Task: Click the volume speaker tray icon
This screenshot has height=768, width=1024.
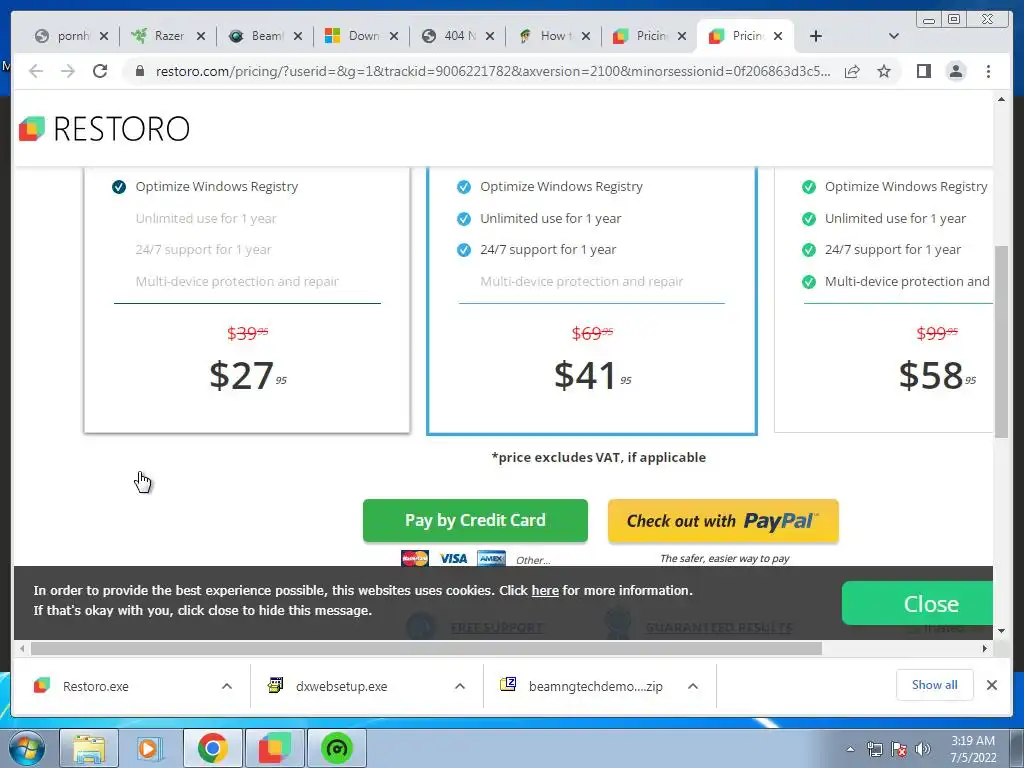Action: 923,749
